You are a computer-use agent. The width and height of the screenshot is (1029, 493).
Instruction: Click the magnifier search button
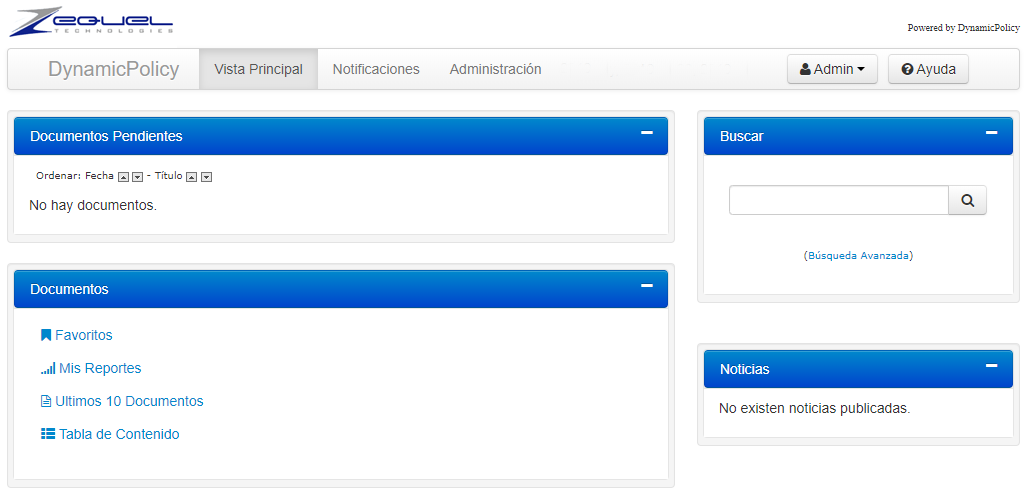click(x=967, y=200)
